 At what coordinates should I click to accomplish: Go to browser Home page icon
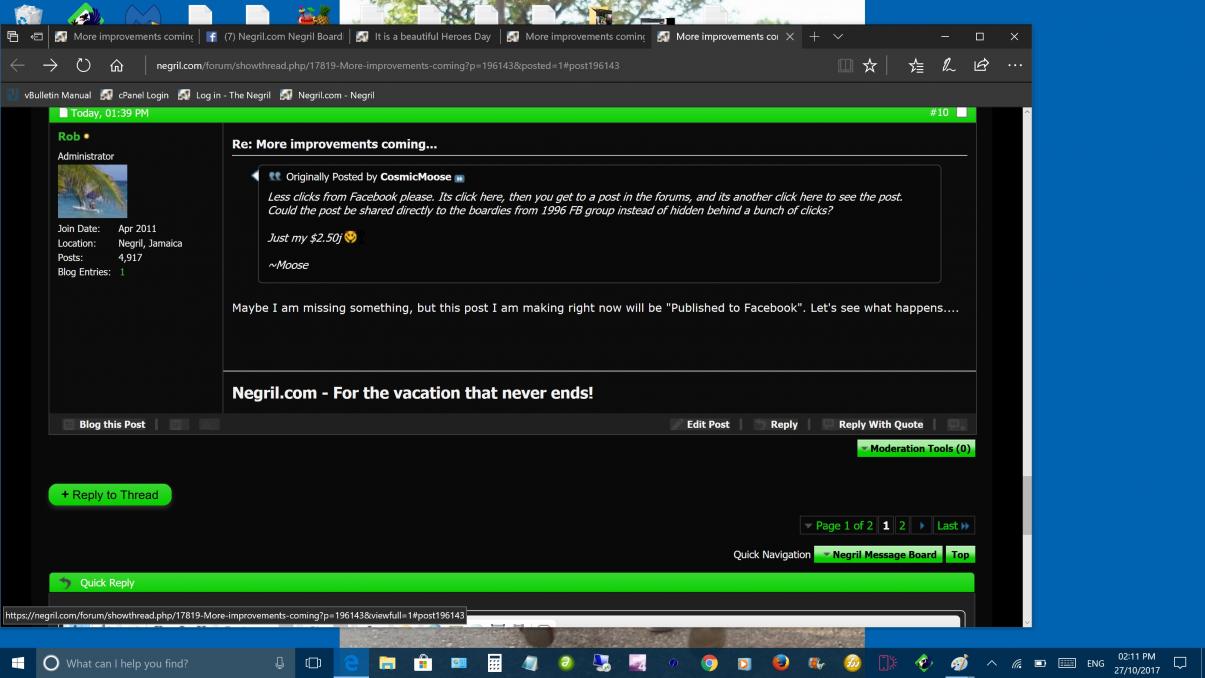[116, 66]
